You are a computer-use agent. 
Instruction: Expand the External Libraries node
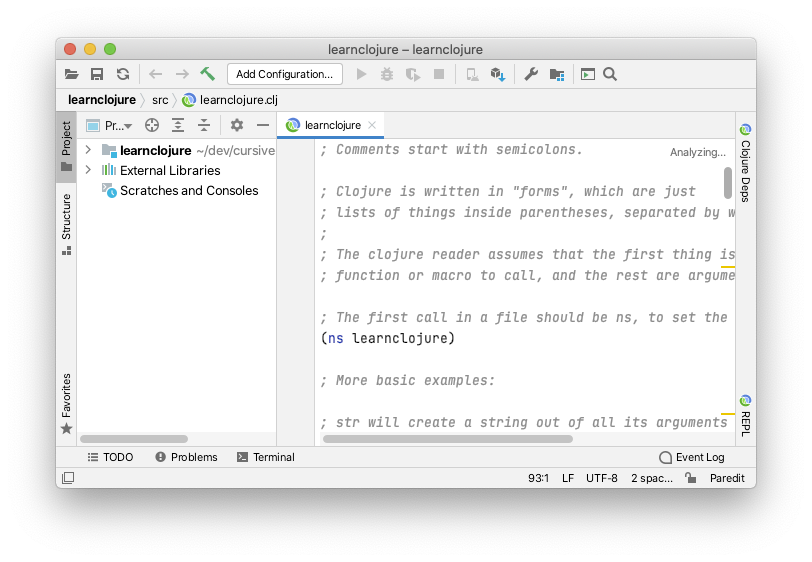(x=88, y=170)
